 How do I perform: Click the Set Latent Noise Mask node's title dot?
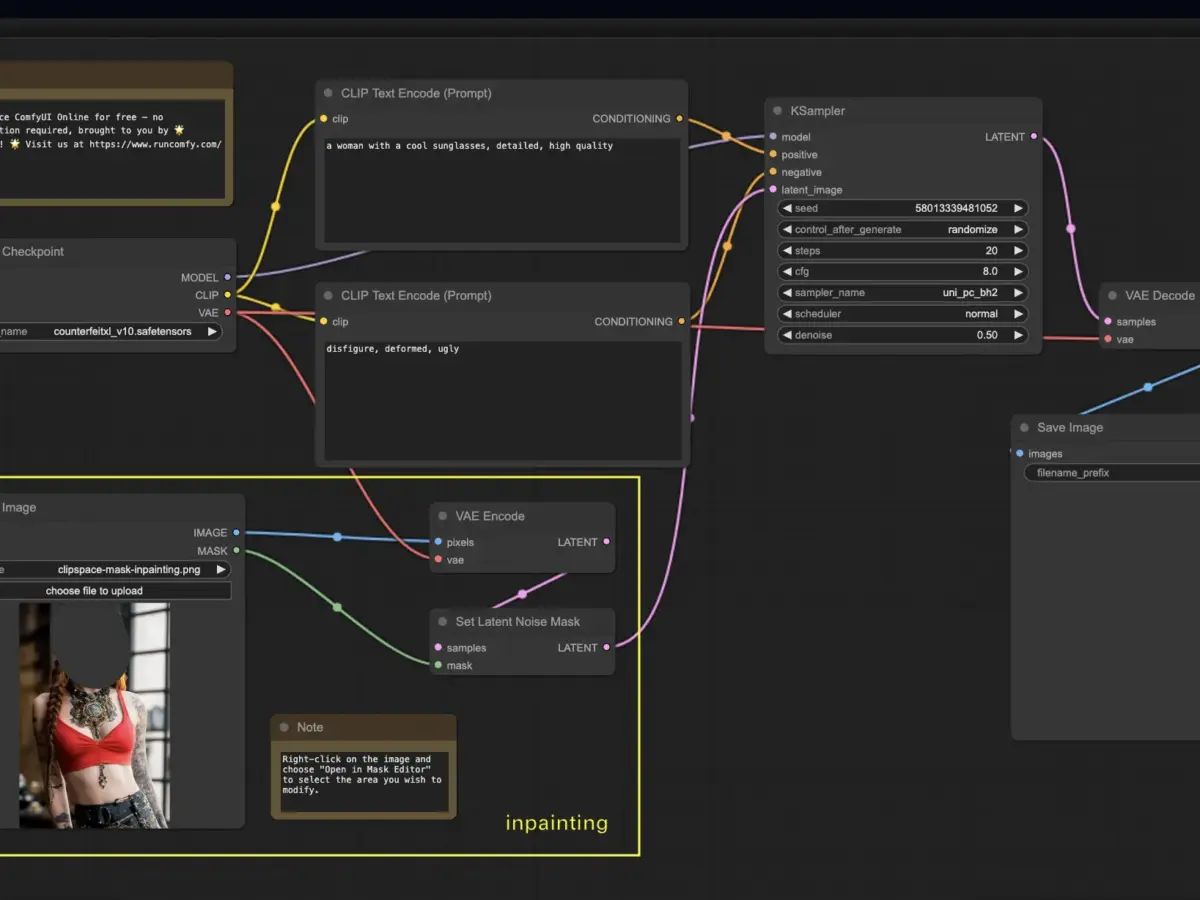point(442,621)
